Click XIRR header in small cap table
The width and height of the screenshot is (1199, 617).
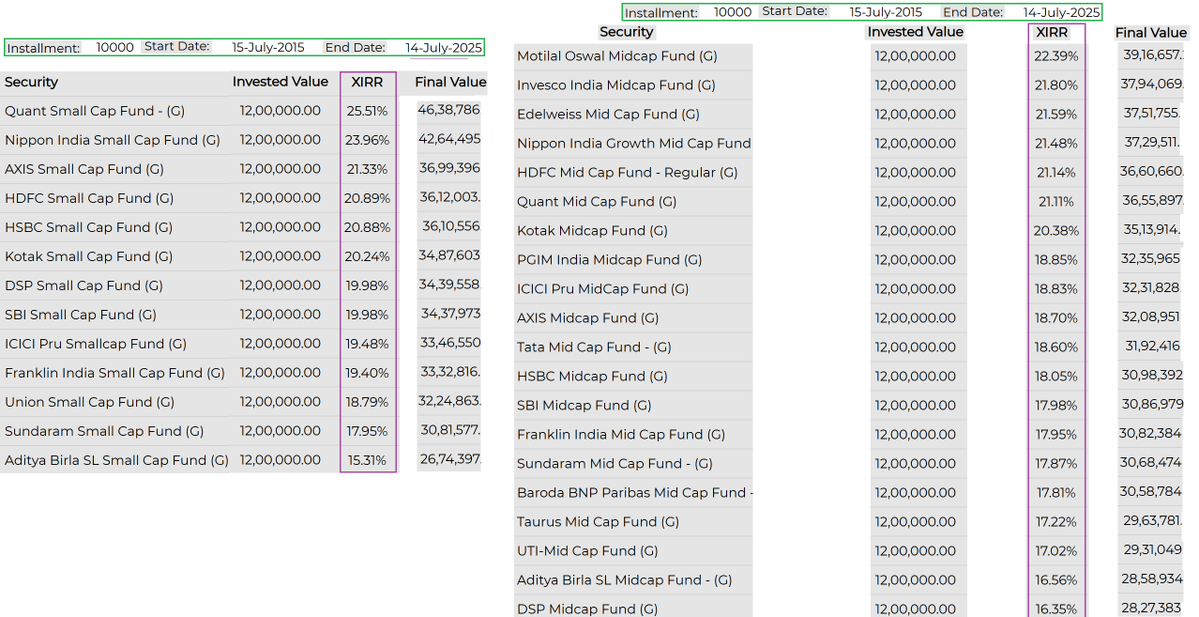(x=367, y=82)
